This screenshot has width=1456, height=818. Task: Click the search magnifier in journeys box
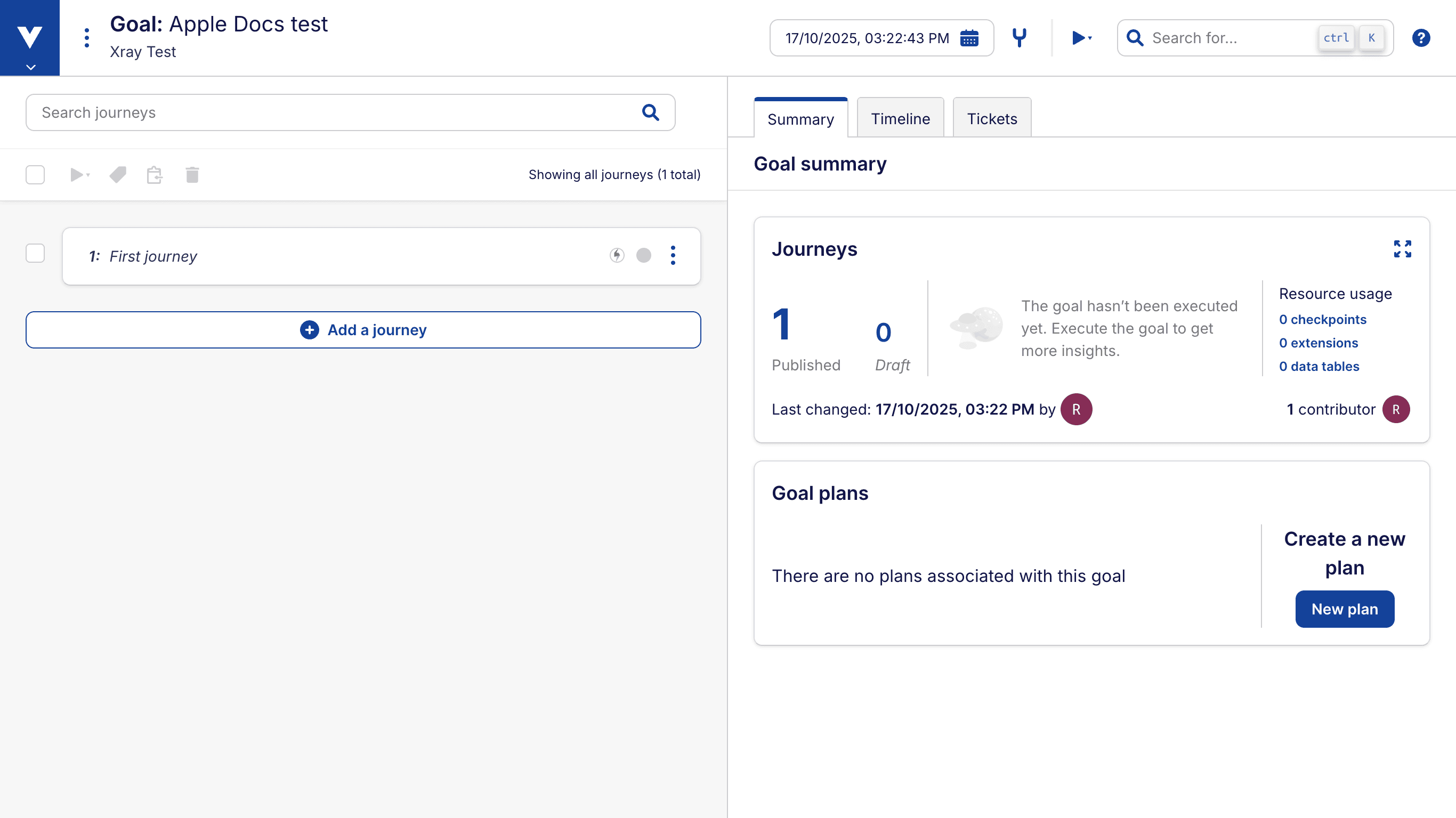point(651,112)
